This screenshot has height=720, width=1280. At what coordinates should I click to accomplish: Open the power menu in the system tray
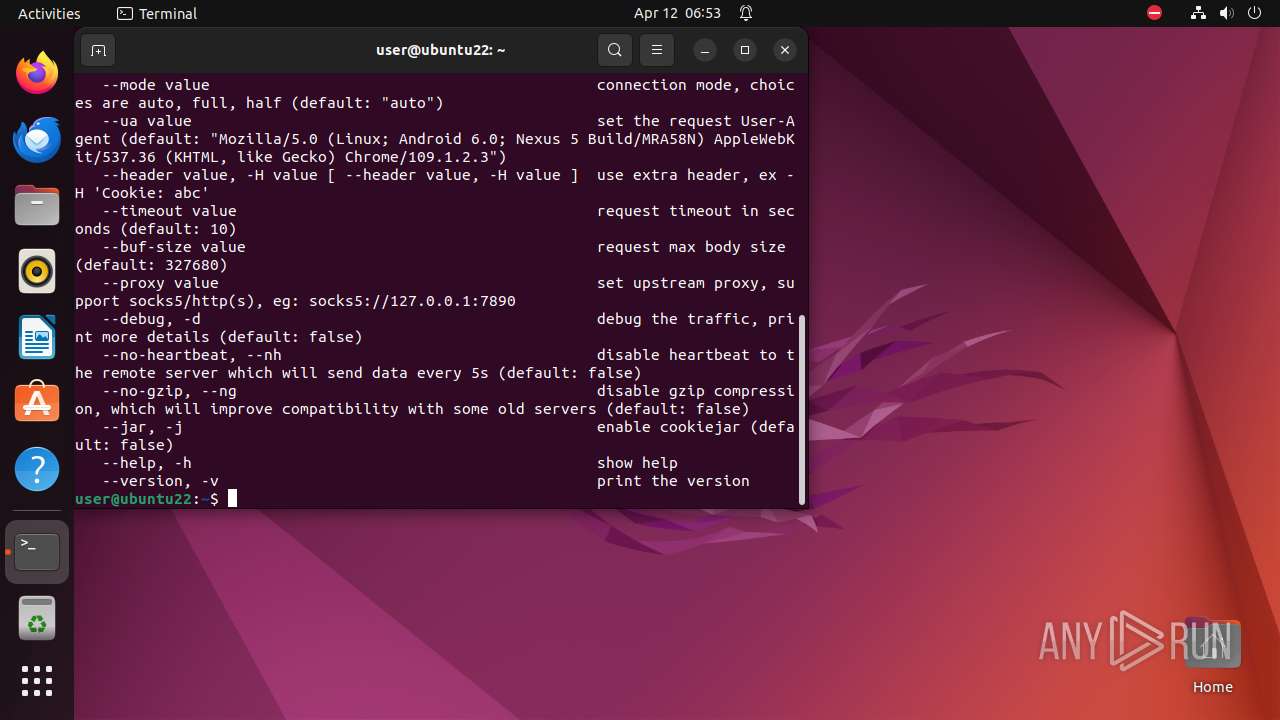(1255, 13)
